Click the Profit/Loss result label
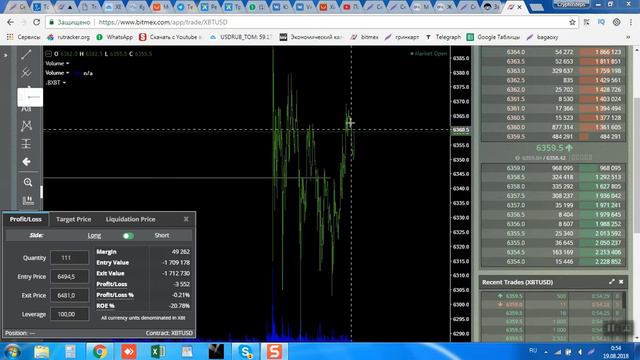 [x=111, y=284]
